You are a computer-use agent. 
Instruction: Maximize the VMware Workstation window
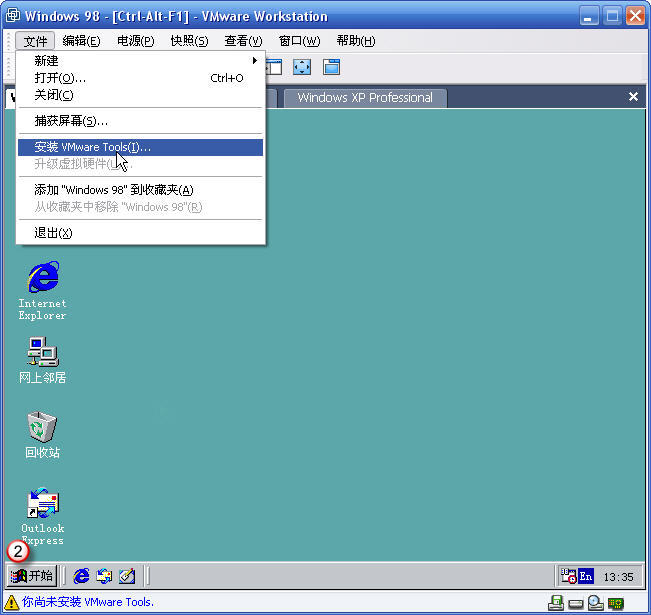coord(612,17)
